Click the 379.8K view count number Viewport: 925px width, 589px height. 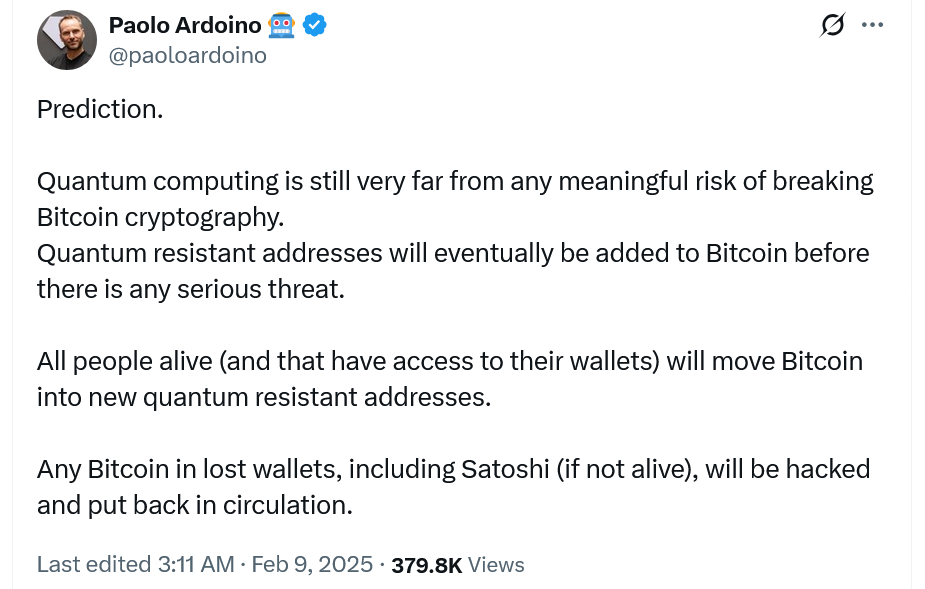coord(427,565)
